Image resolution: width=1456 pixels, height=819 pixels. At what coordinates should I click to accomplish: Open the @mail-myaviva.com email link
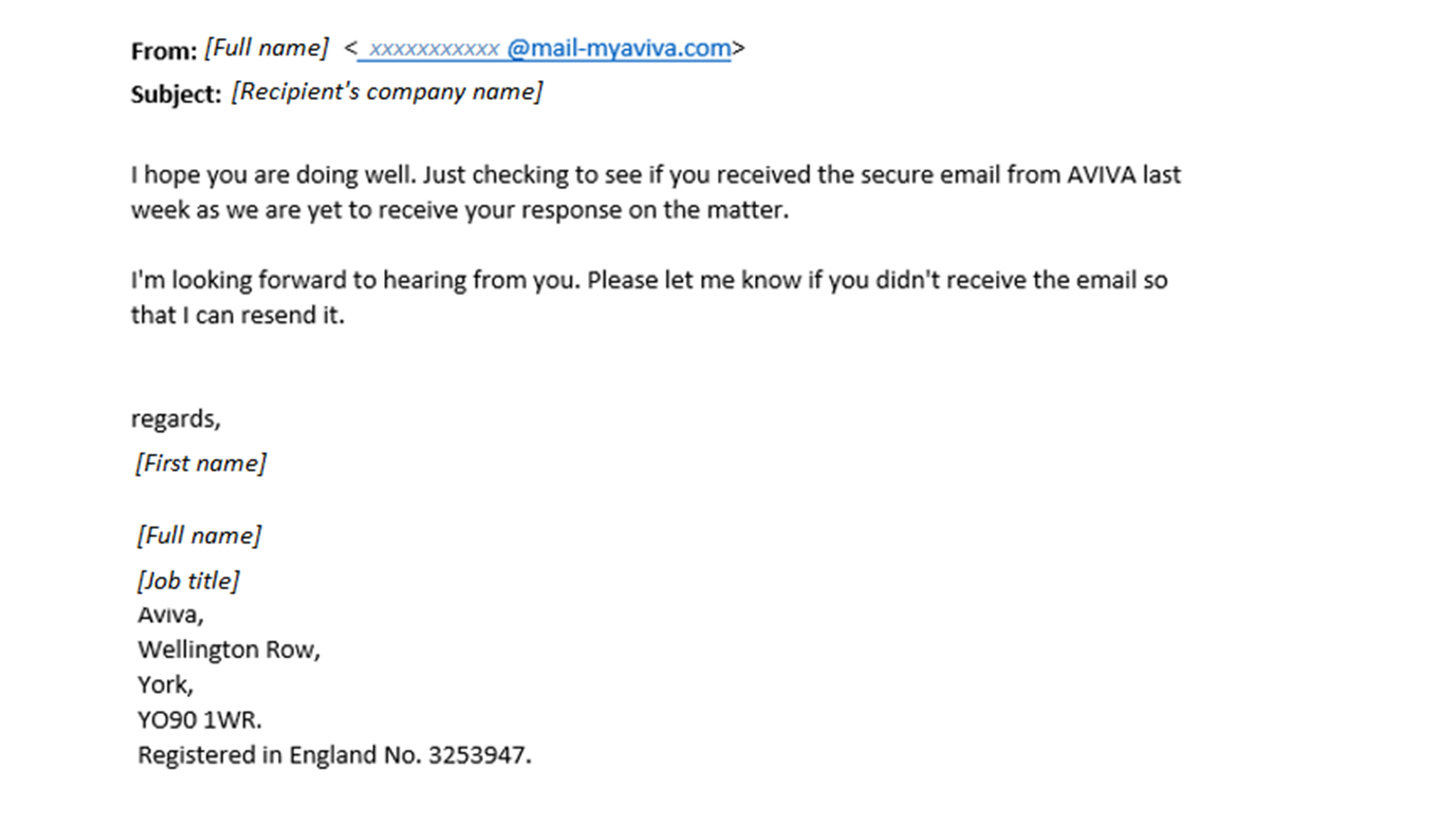tap(619, 49)
